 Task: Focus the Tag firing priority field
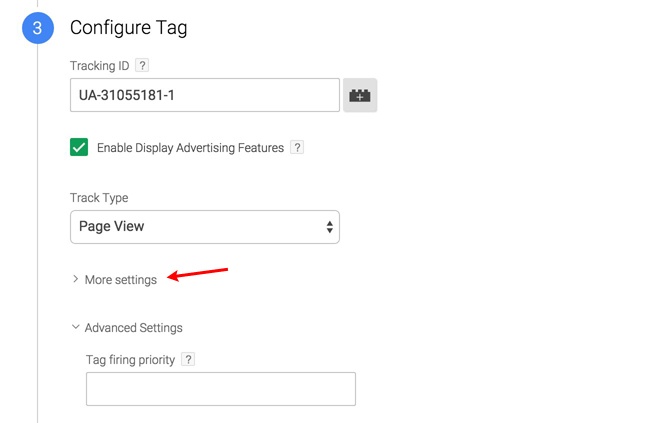pyautogui.click(x=220, y=389)
